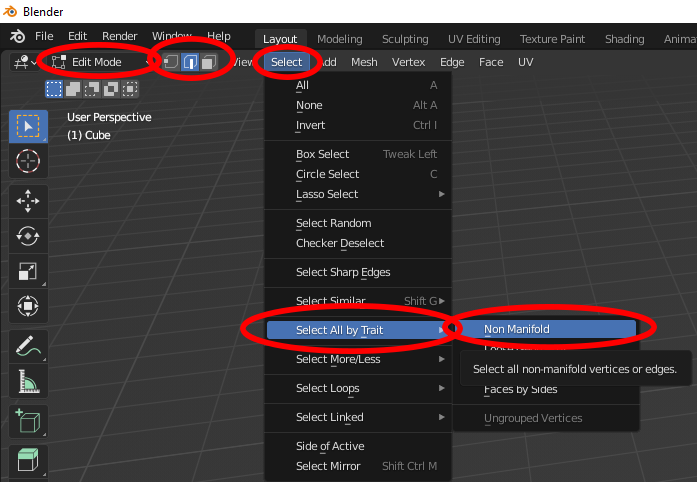Click the Select header menu
This screenshot has height=482, width=697.
click(x=287, y=62)
